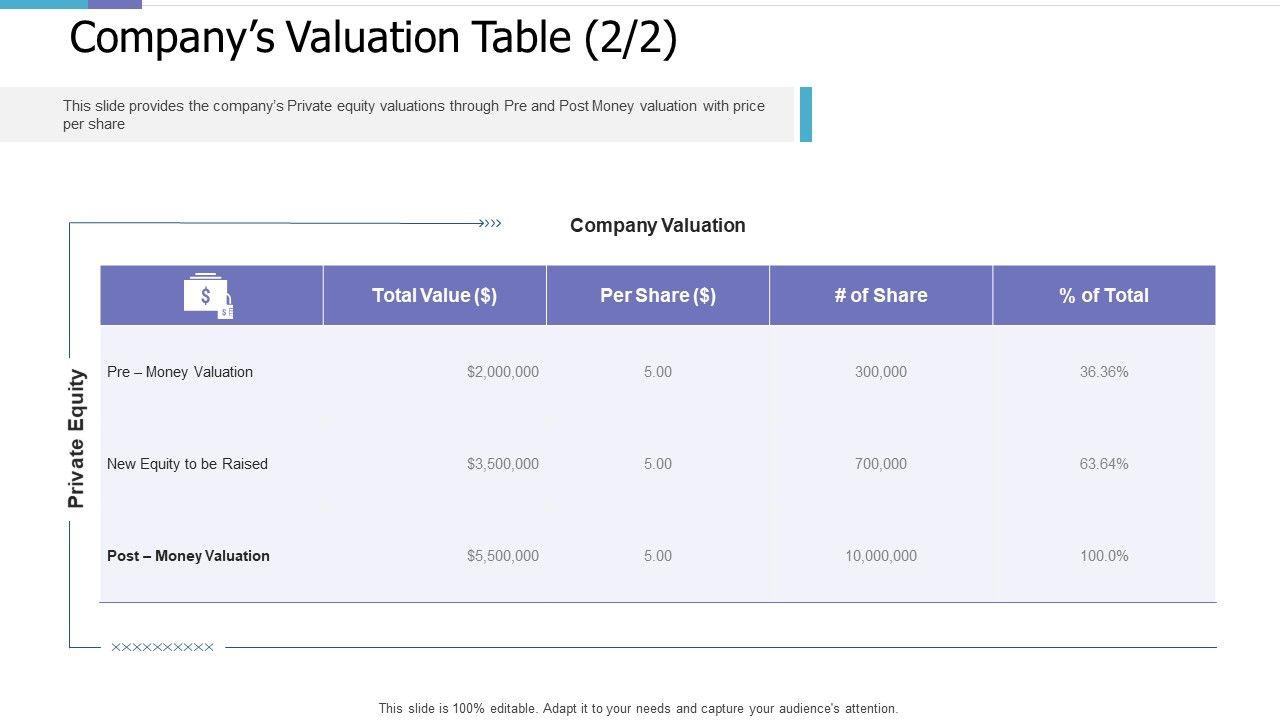Screen dimensions: 1280x720
Task: Select the $2,000,000 total value cell
Action: tap(502, 372)
